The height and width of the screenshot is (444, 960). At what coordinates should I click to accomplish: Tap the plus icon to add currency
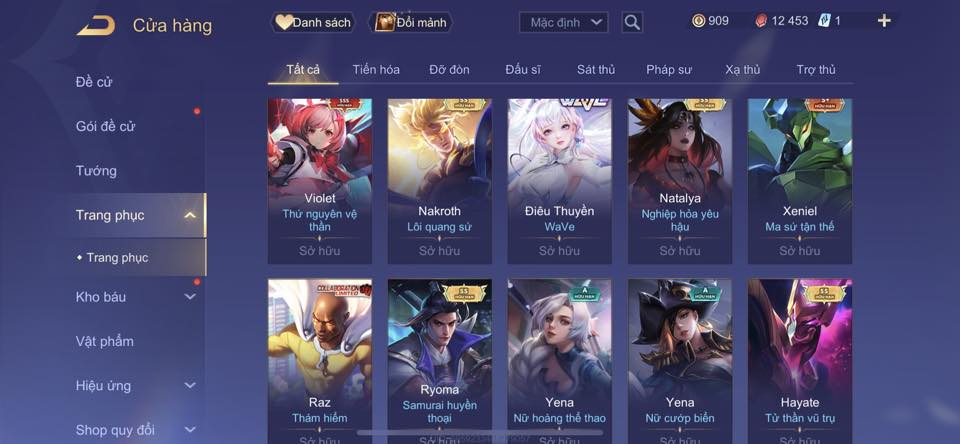coord(884,21)
